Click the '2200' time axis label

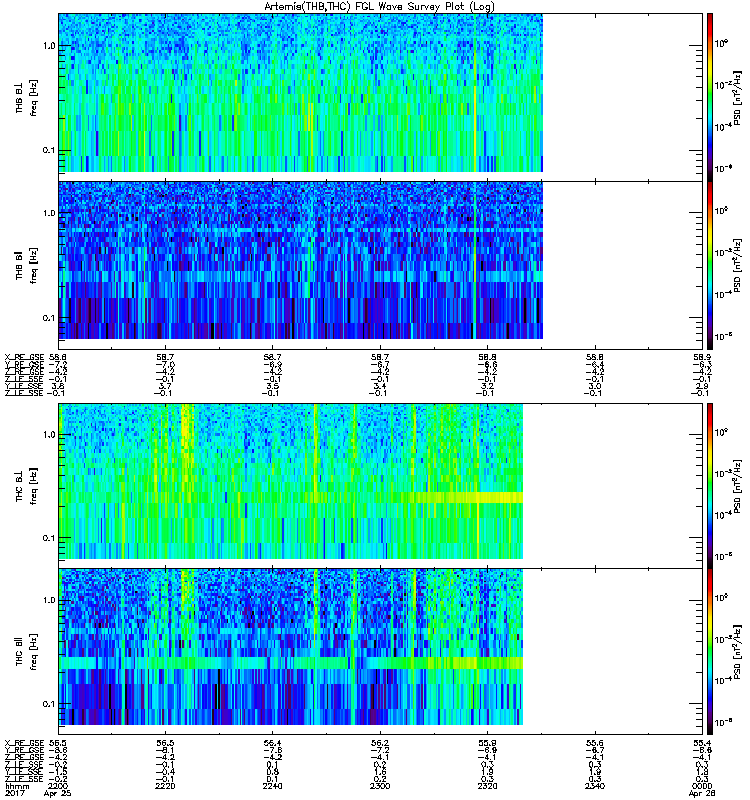[58, 786]
